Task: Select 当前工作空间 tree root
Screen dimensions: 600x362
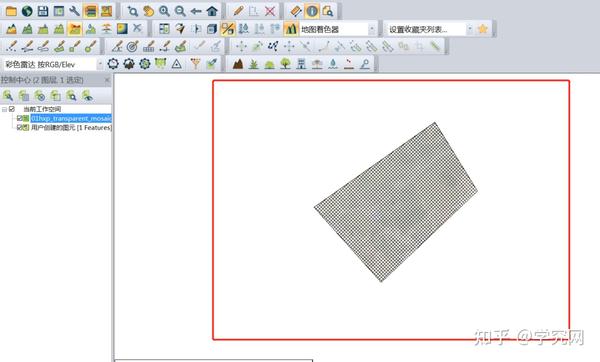Action: pyautogui.click(x=42, y=109)
